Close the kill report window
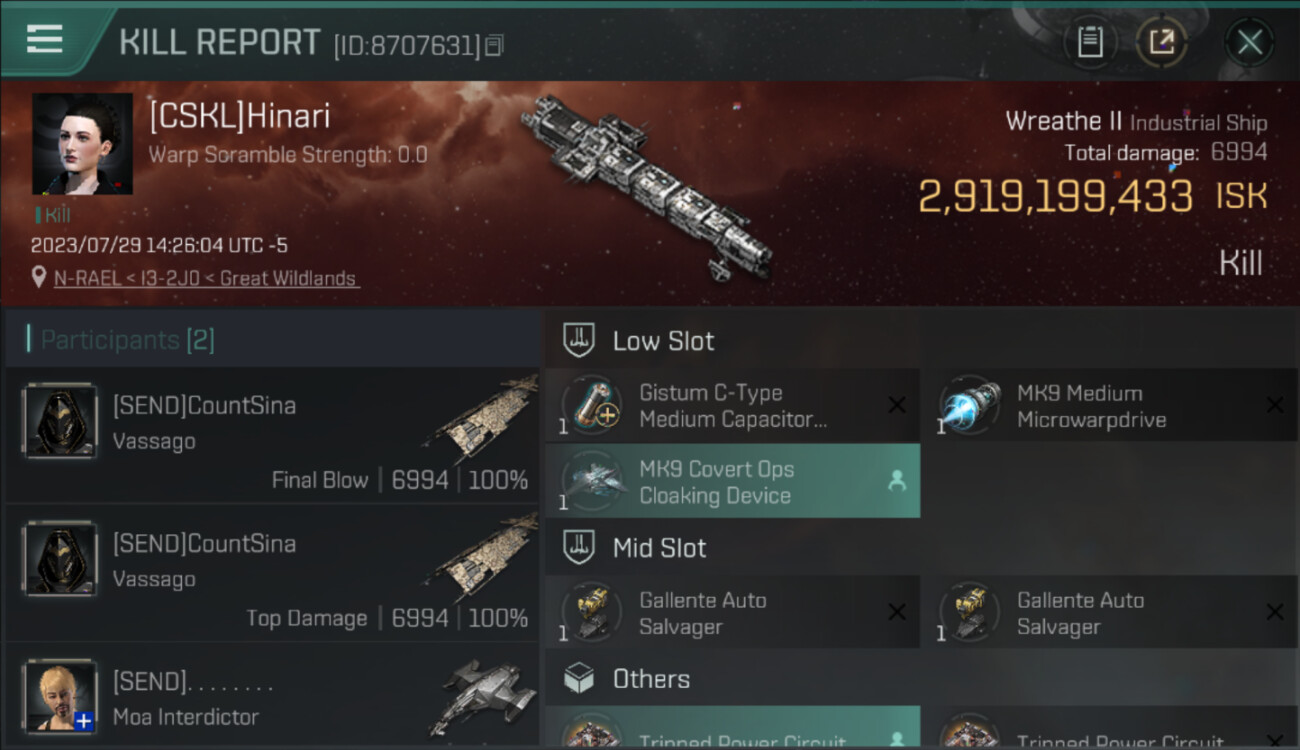 click(1249, 42)
